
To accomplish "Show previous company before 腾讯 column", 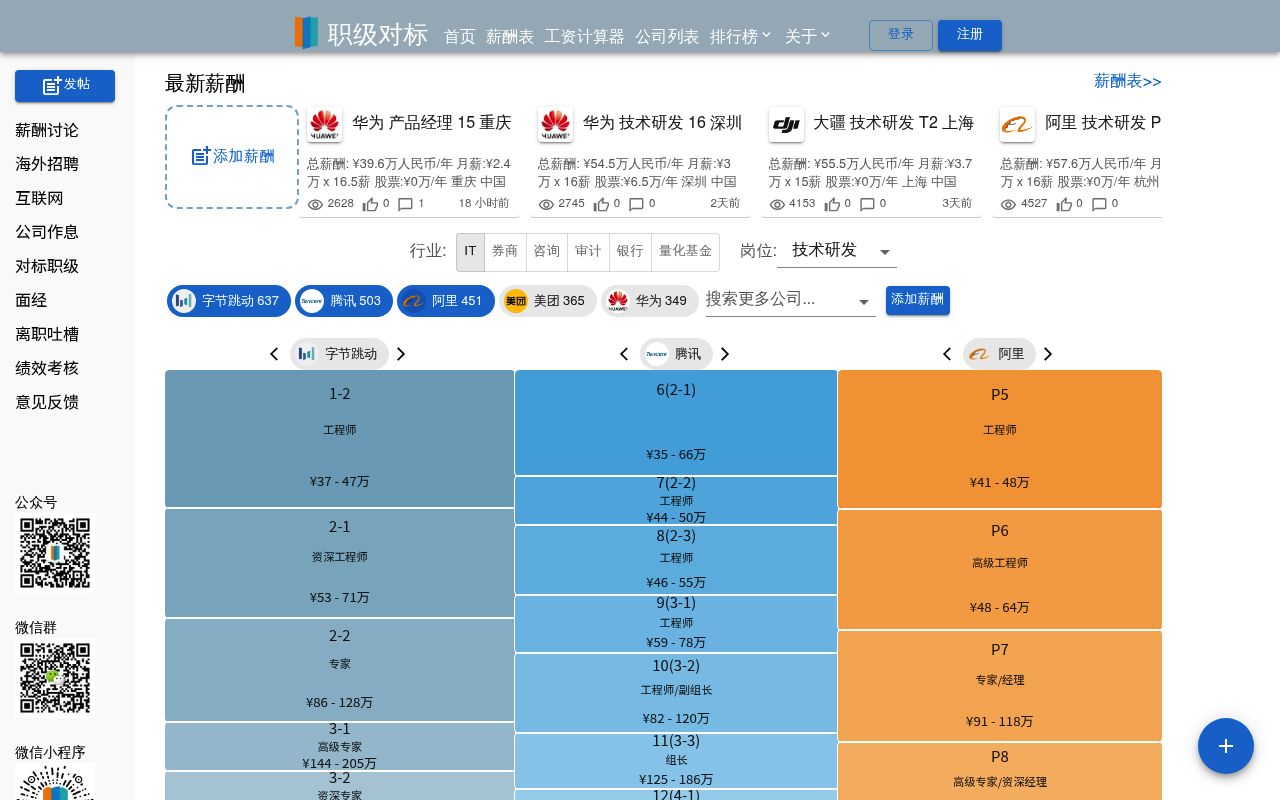I will pos(624,354).
